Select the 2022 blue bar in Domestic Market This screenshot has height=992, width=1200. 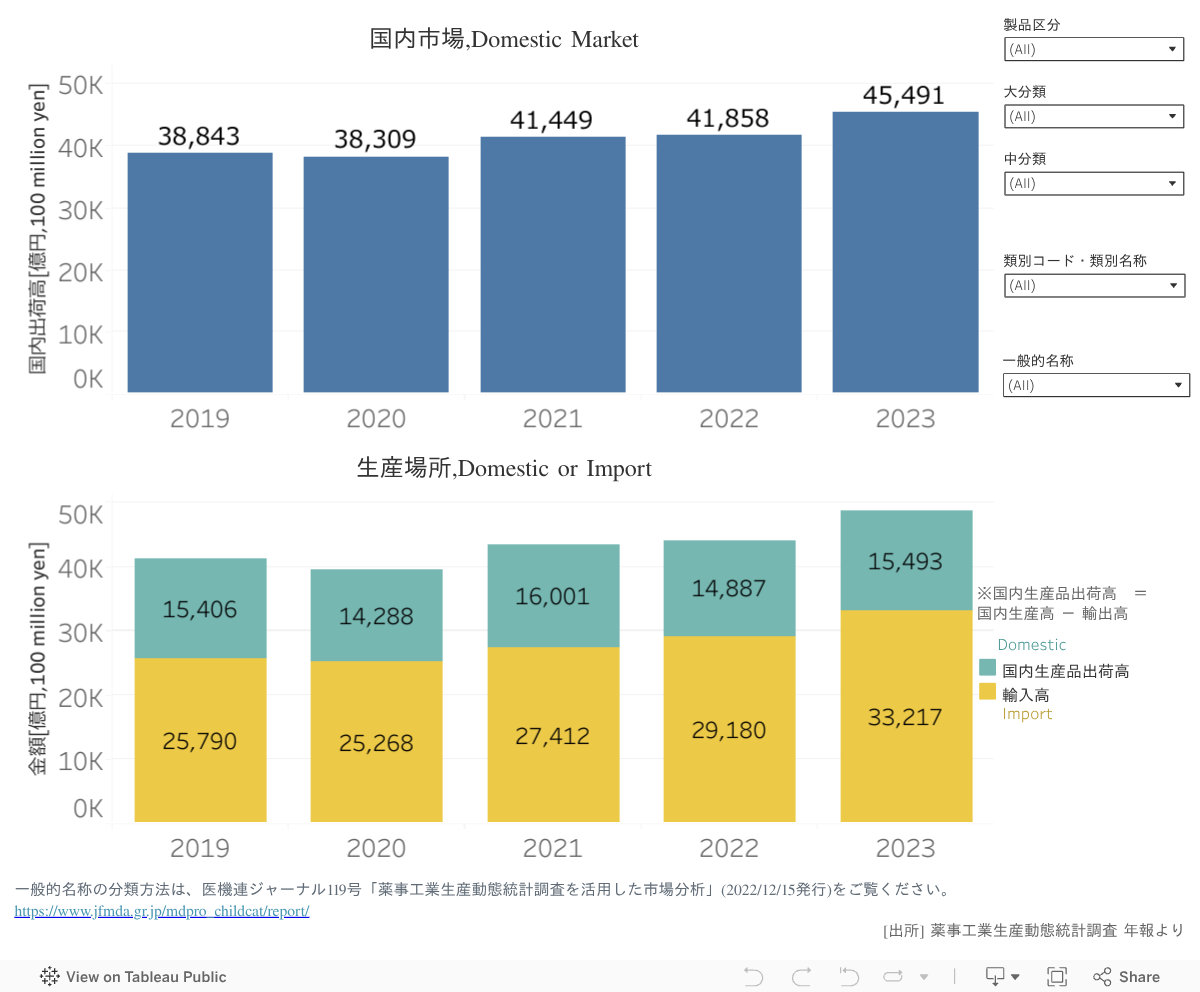[x=729, y=263]
